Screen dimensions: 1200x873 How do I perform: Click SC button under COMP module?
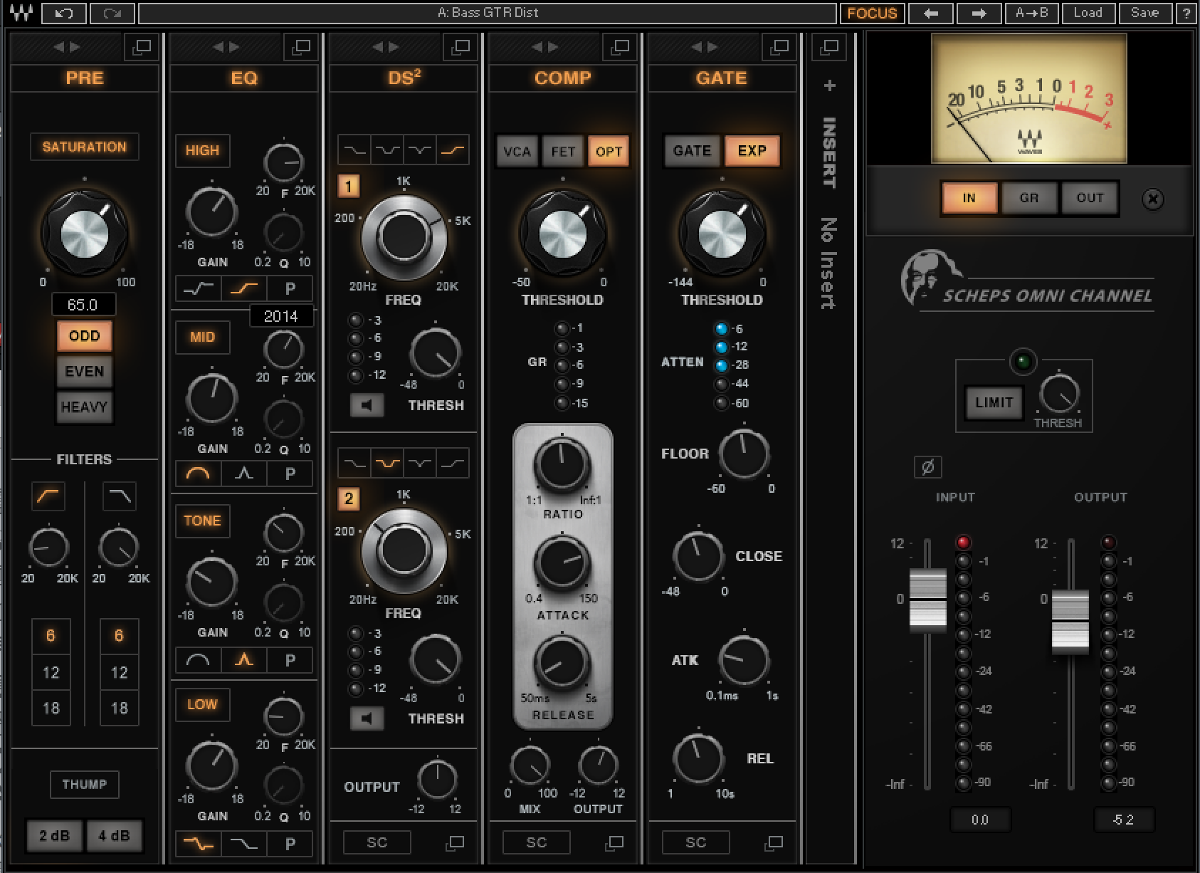[536, 843]
